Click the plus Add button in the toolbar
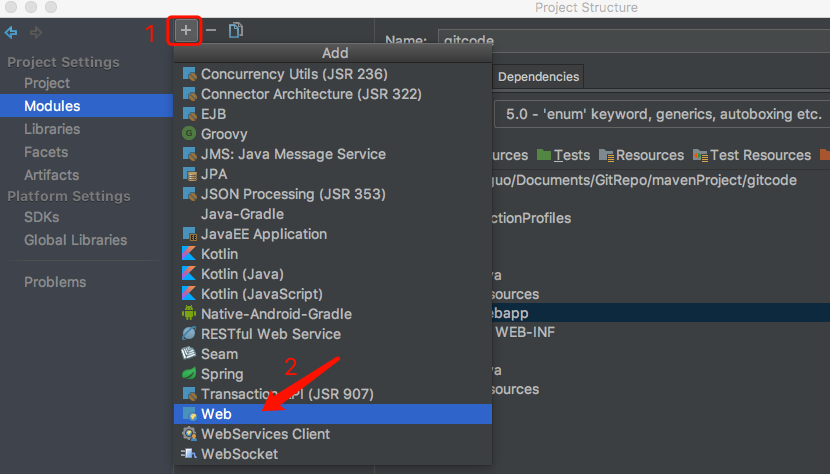Image resolution: width=830 pixels, height=474 pixels. (x=185, y=31)
